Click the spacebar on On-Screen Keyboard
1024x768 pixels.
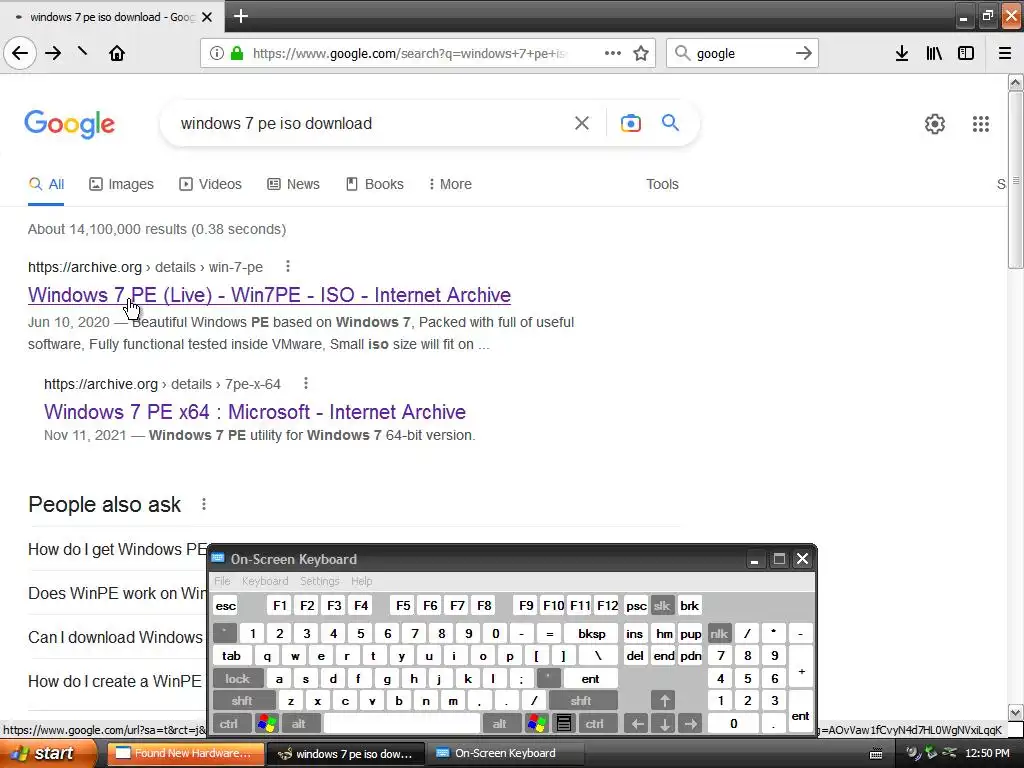coord(402,724)
